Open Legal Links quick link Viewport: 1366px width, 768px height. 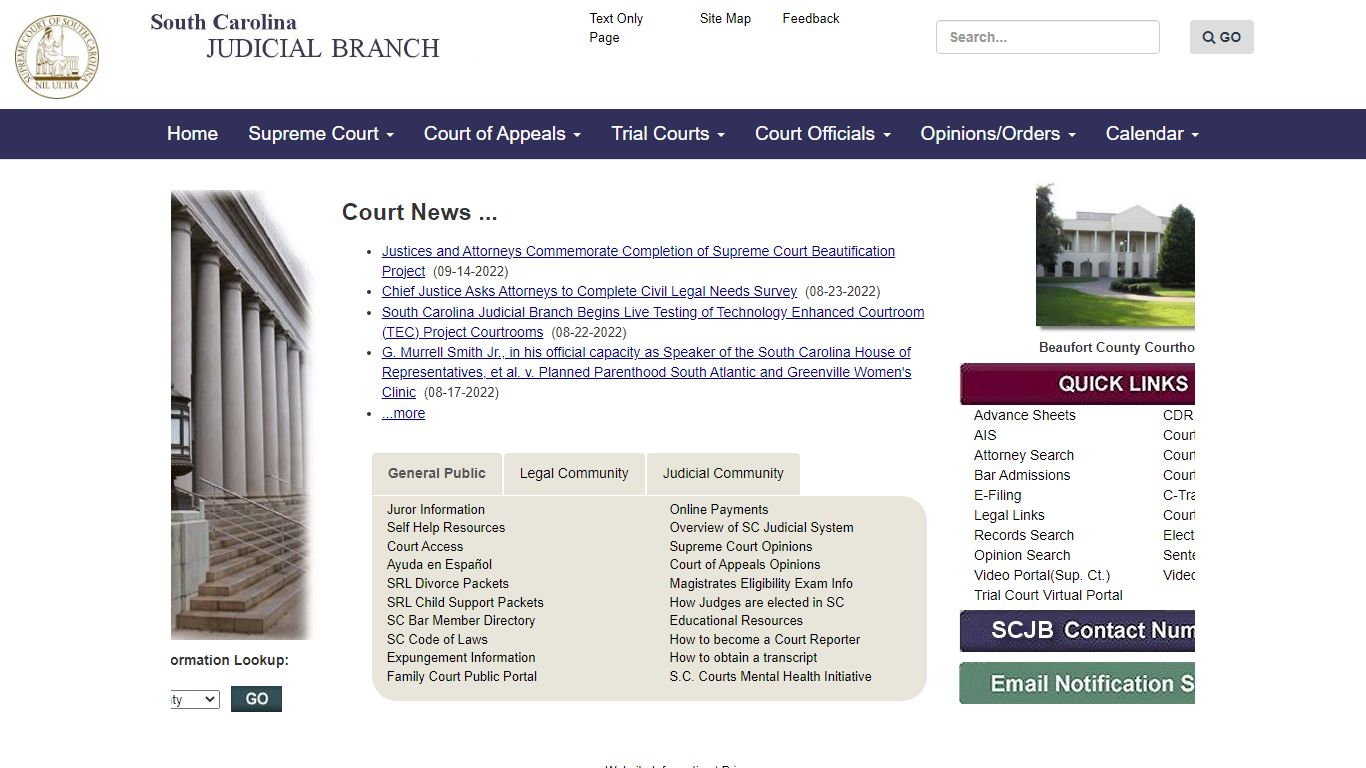tap(1009, 515)
